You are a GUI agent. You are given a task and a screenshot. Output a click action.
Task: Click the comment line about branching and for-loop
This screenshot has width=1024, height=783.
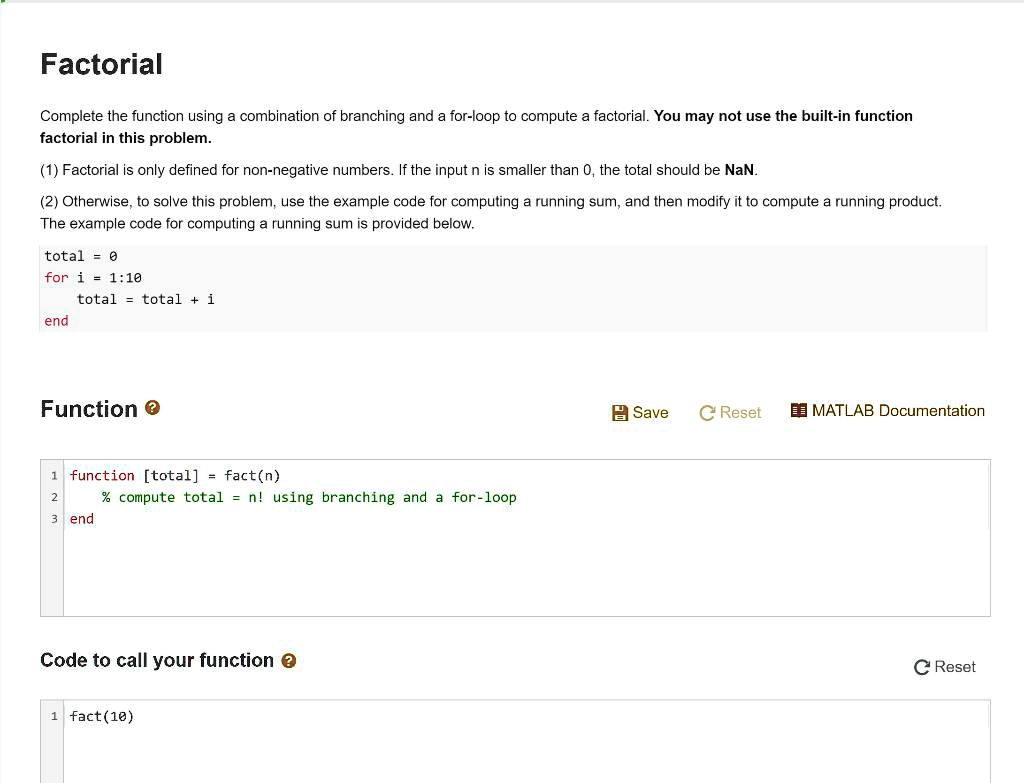point(309,497)
